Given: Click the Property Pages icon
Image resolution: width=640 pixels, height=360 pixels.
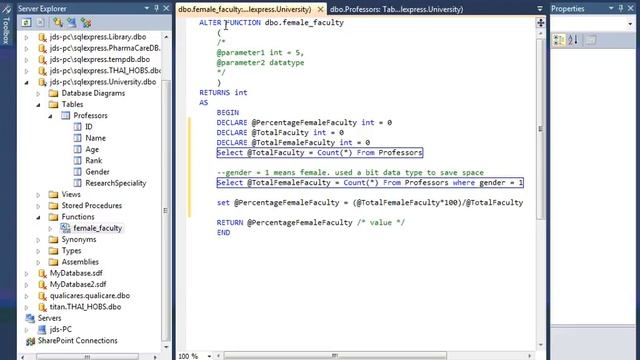Looking at the screenshot, I should tap(591, 40).
